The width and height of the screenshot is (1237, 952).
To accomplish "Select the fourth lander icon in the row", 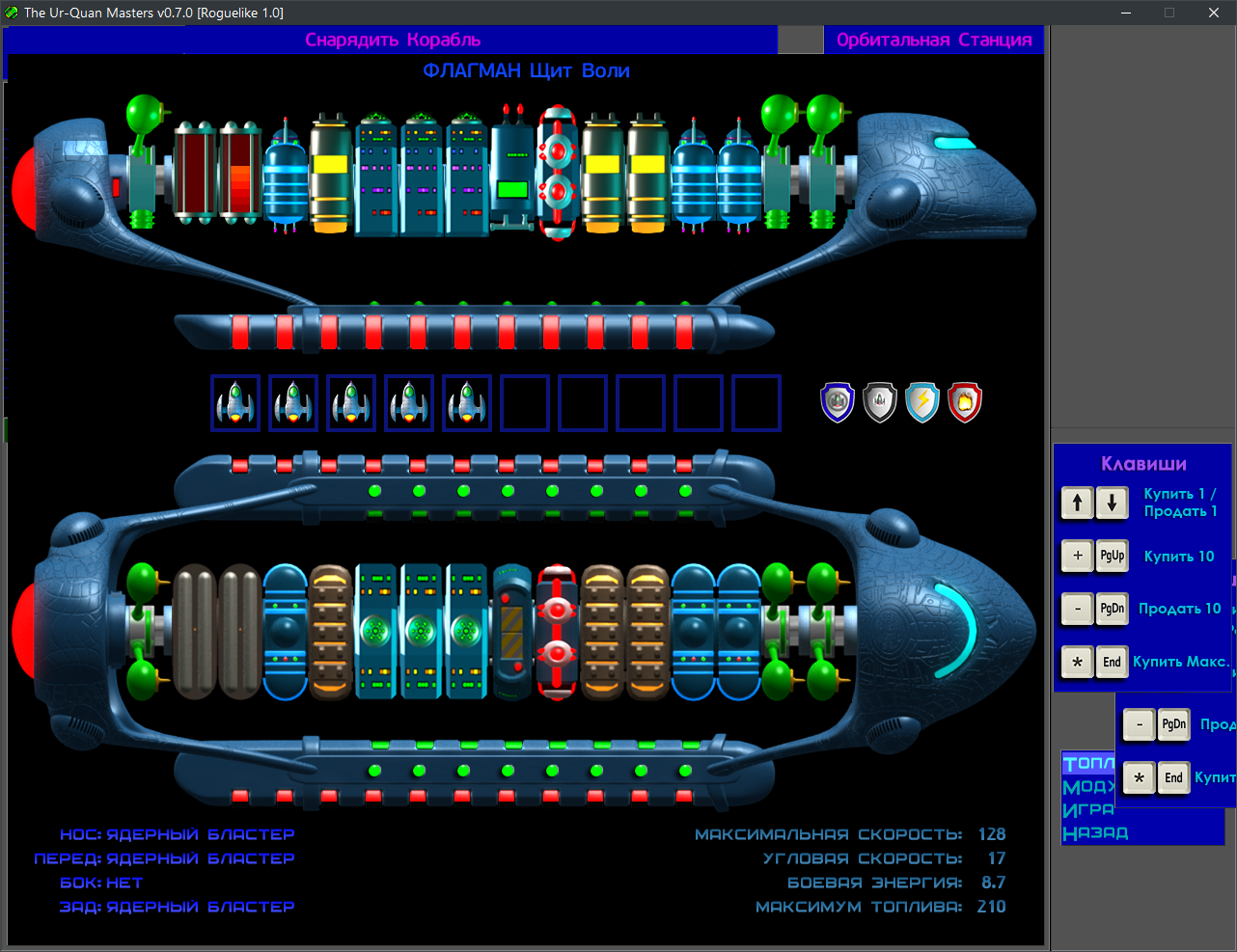I will (x=409, y=403).
